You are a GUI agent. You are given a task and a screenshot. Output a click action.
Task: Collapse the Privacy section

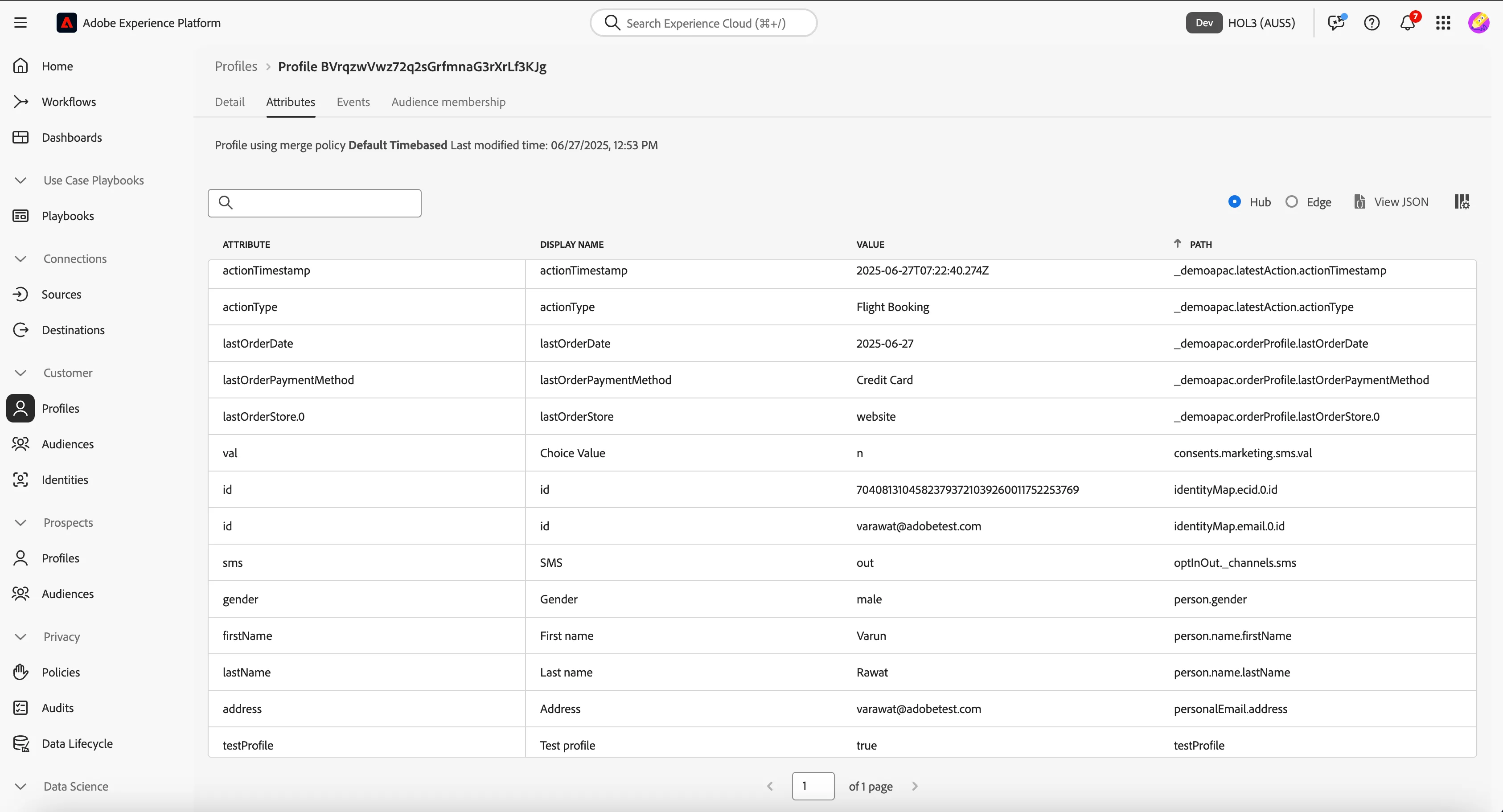tap(21, 636)
